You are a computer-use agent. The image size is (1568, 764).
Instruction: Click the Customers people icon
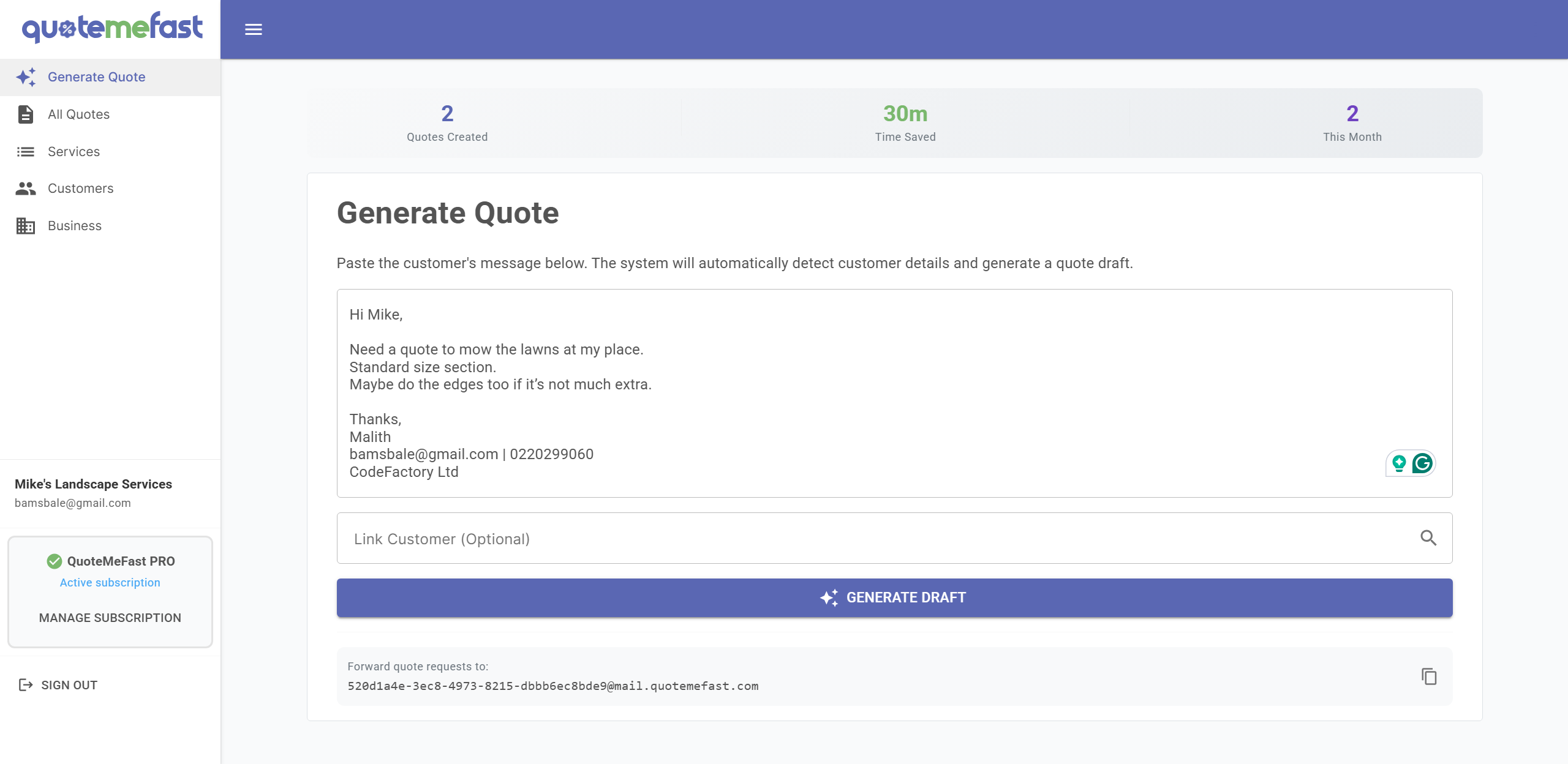pos(26,189)
